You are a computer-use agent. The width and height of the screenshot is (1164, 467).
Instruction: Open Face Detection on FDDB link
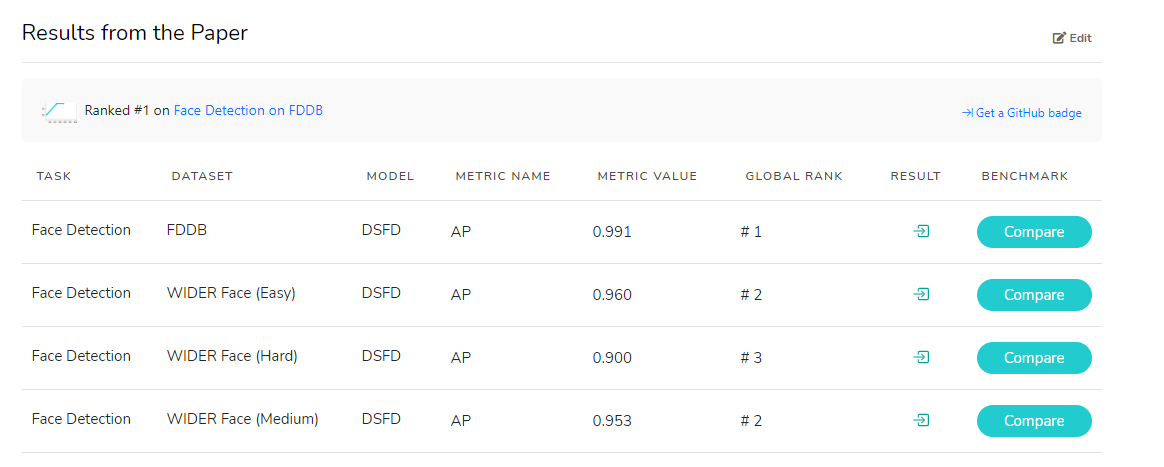(248, 110)
